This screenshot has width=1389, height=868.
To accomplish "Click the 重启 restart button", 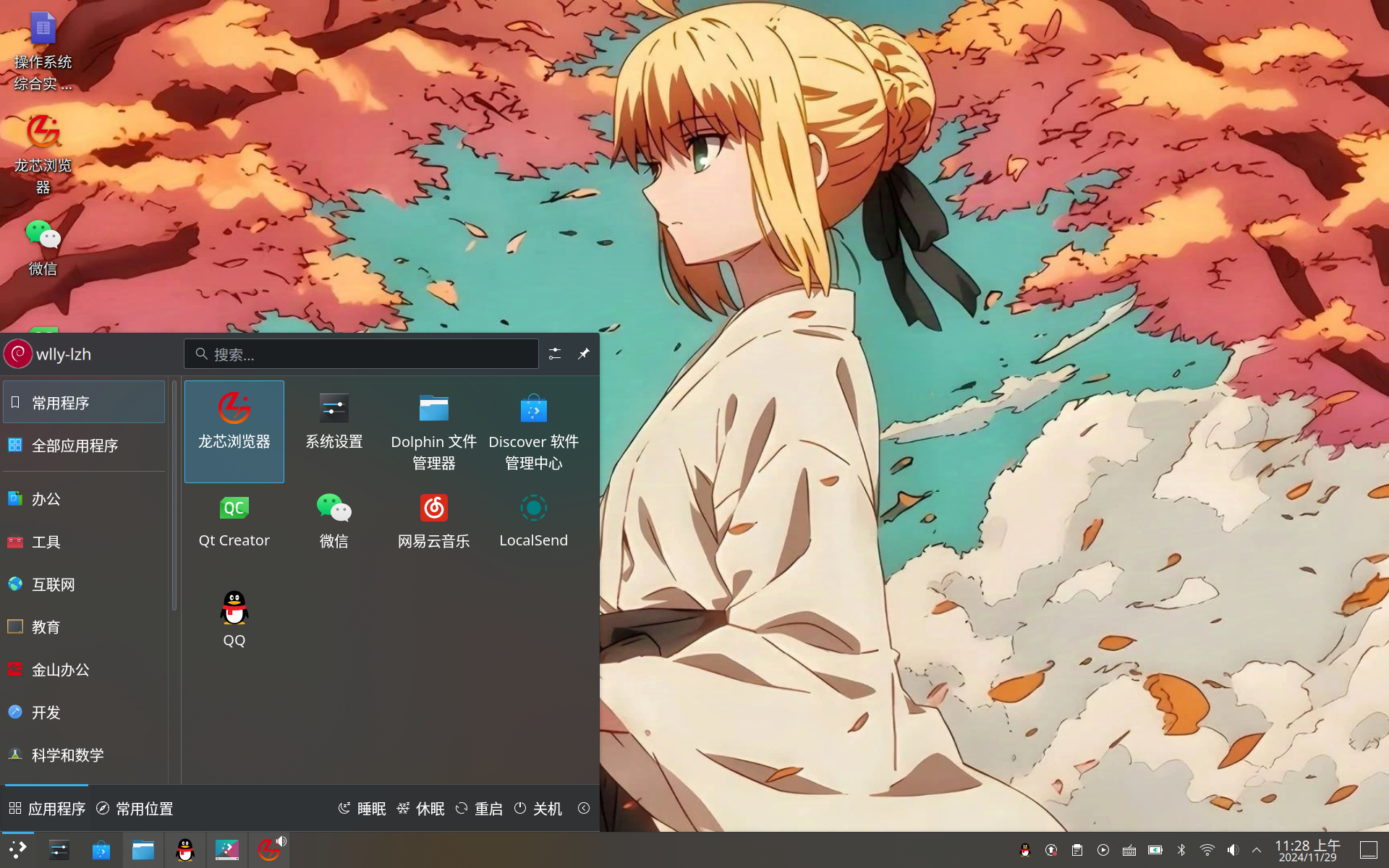I will pyautogui.click(x=488, y=809).
